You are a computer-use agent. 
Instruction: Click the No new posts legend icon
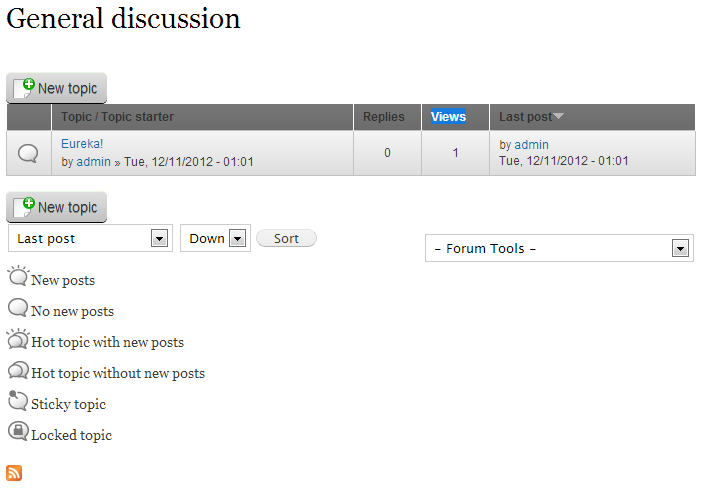coord(18,309)
